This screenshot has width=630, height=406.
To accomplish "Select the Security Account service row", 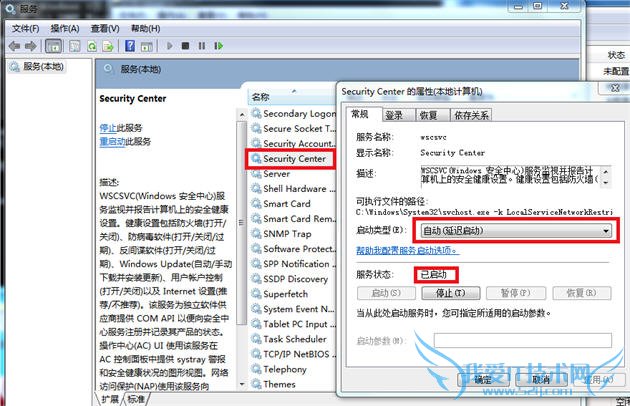I will click(x=293, y=144).
